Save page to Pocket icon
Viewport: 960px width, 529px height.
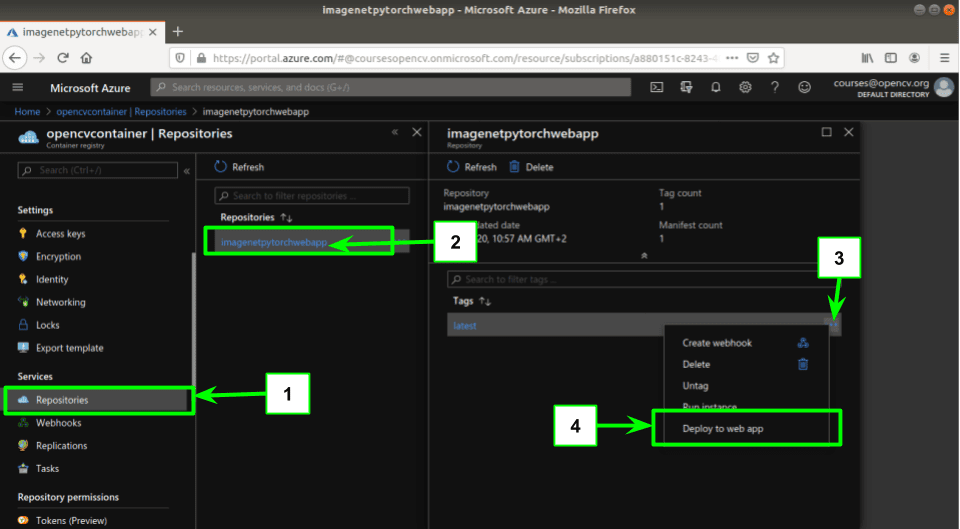(x=752, y=58)
